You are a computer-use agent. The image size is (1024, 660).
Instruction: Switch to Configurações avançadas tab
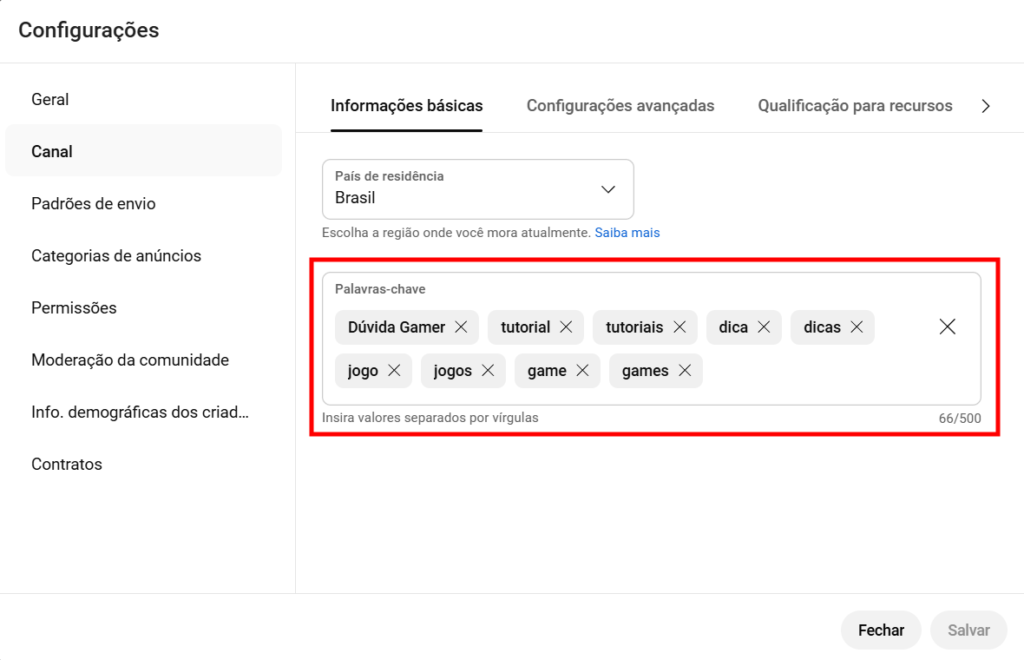click(620, 106)
